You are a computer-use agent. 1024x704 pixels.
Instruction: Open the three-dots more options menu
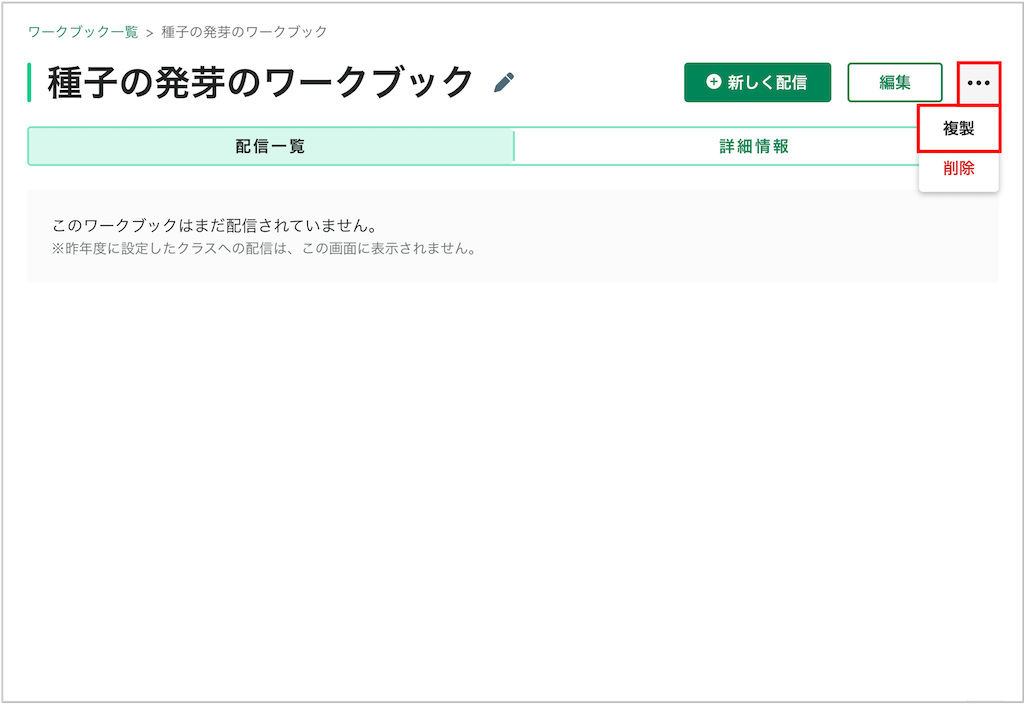pos(978,83)
